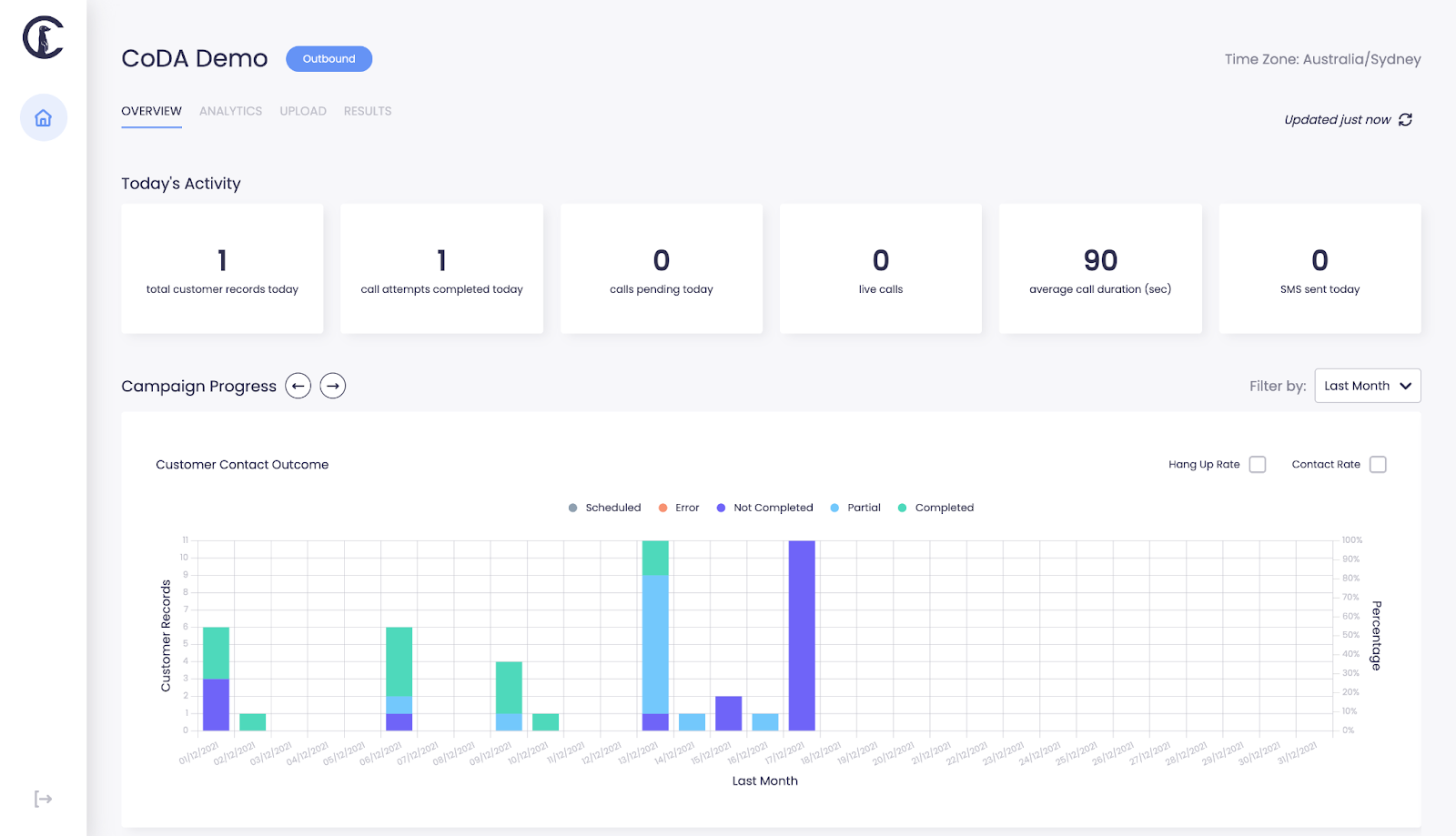This screenshot has width=1456, height=836.
Task: Toggle the Not Completed legend marker
Action: click(x=721, y=508)
